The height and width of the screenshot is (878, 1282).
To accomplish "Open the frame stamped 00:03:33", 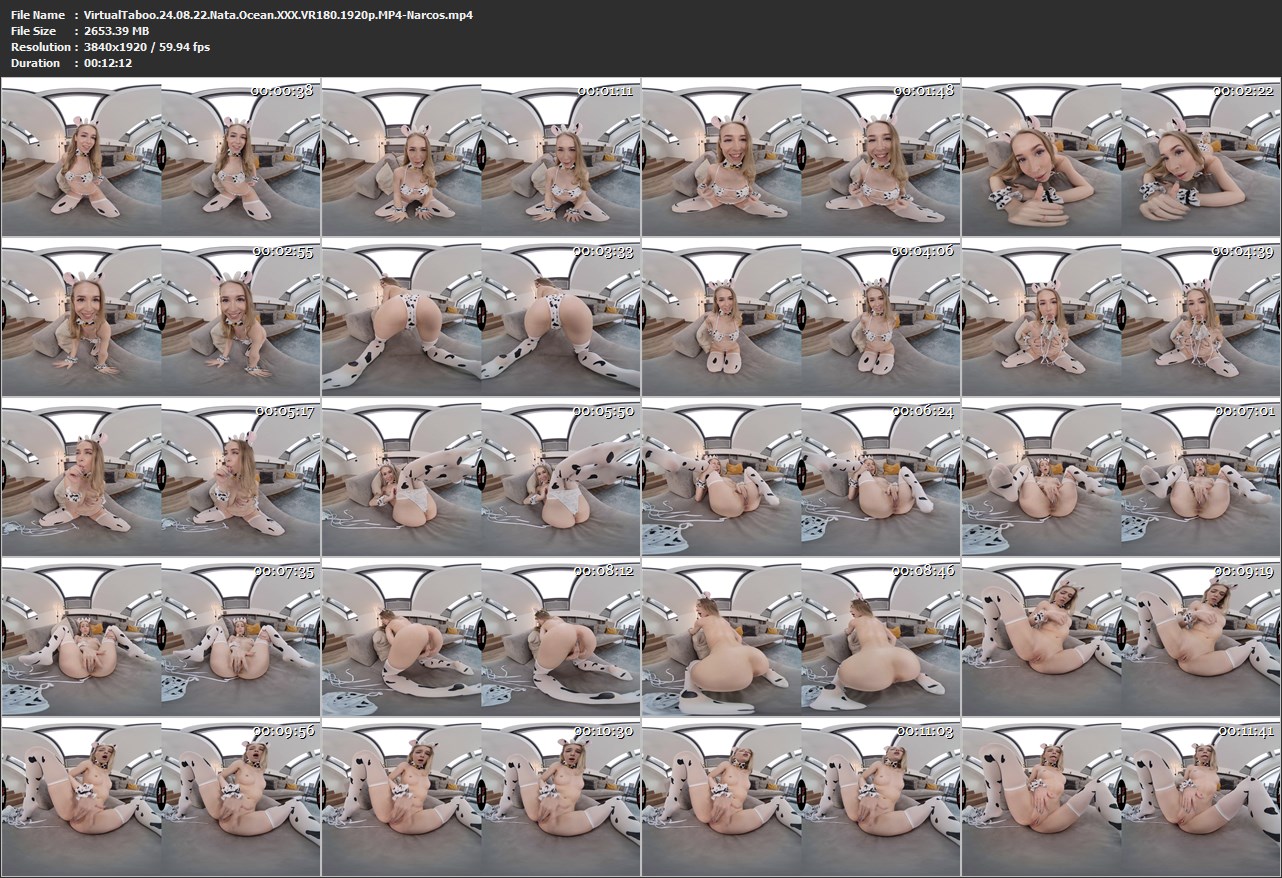I will coord(481,317).
